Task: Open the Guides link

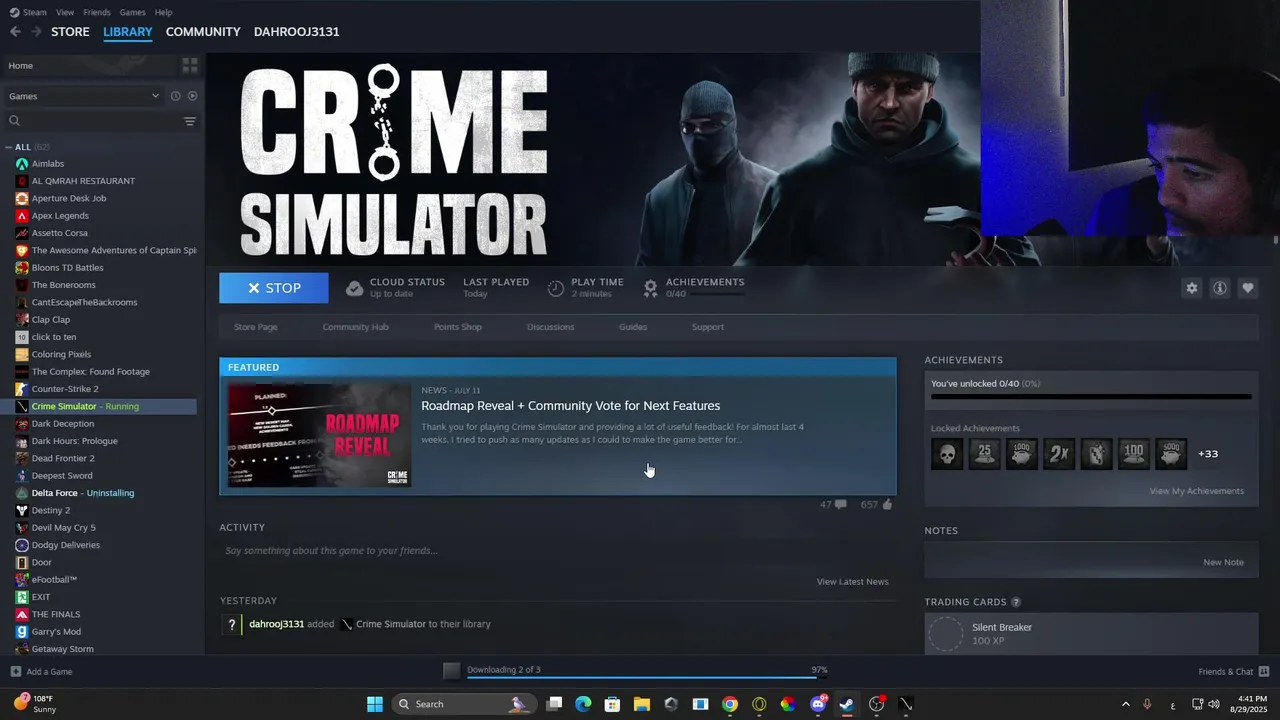Action: click(x=633, y=327)
